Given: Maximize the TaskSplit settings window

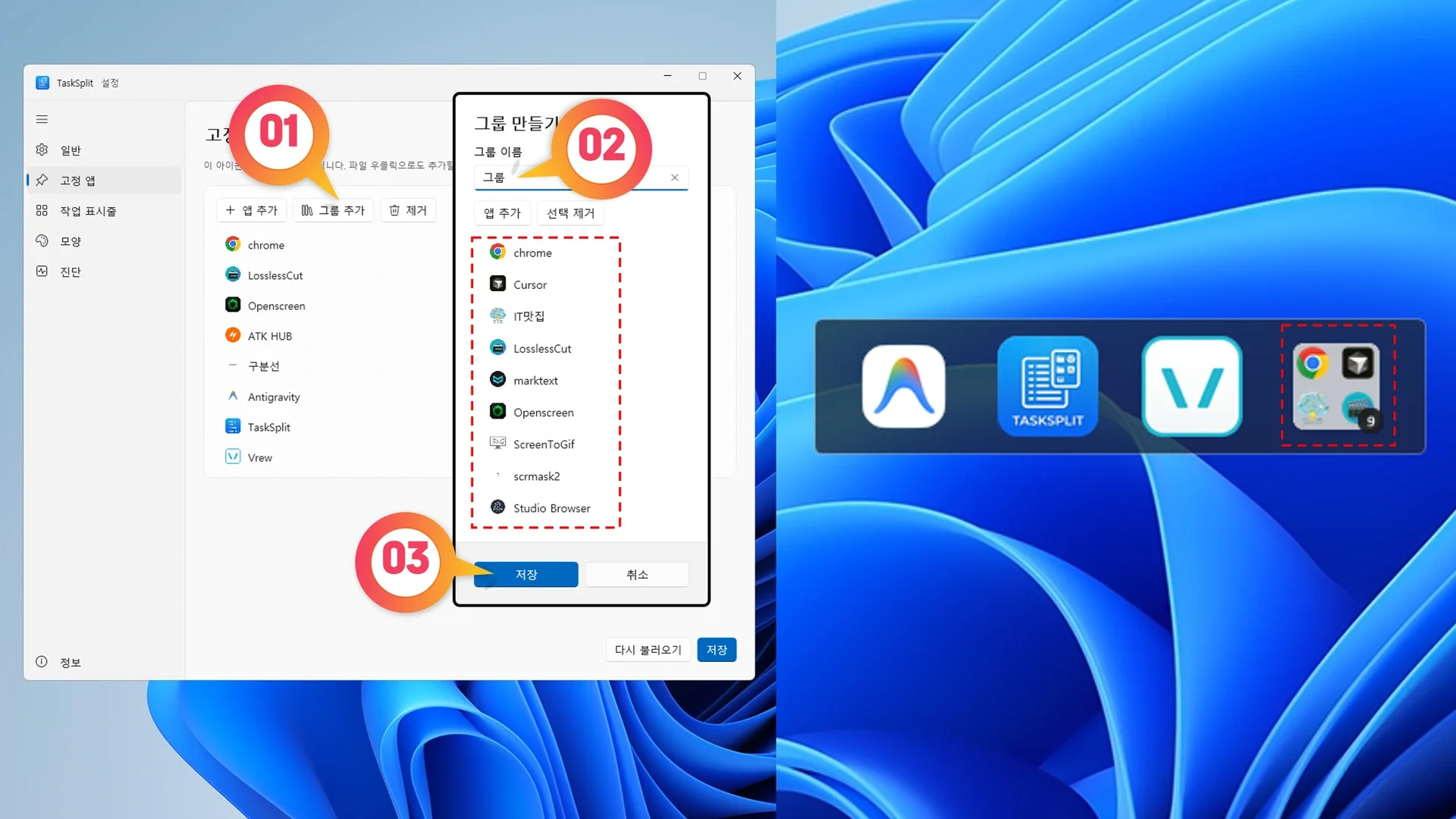Looking at the screenshot, I should point(702,76).
